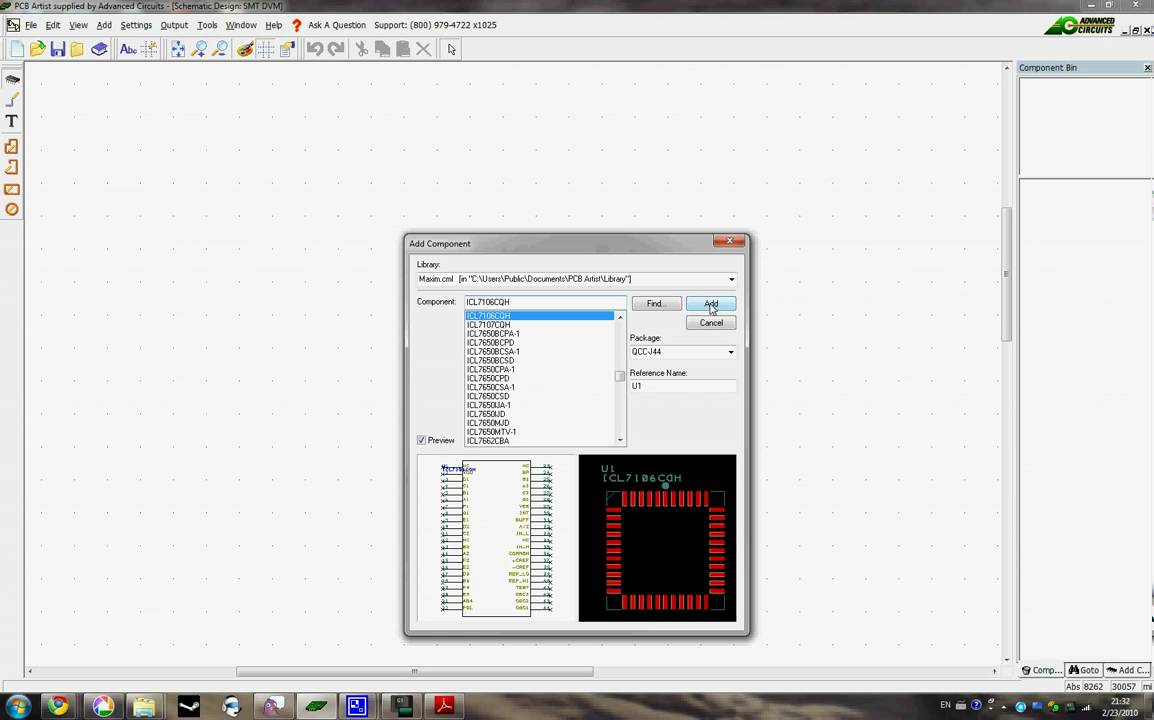Close the Component Bin panel

coord(1147,68)
